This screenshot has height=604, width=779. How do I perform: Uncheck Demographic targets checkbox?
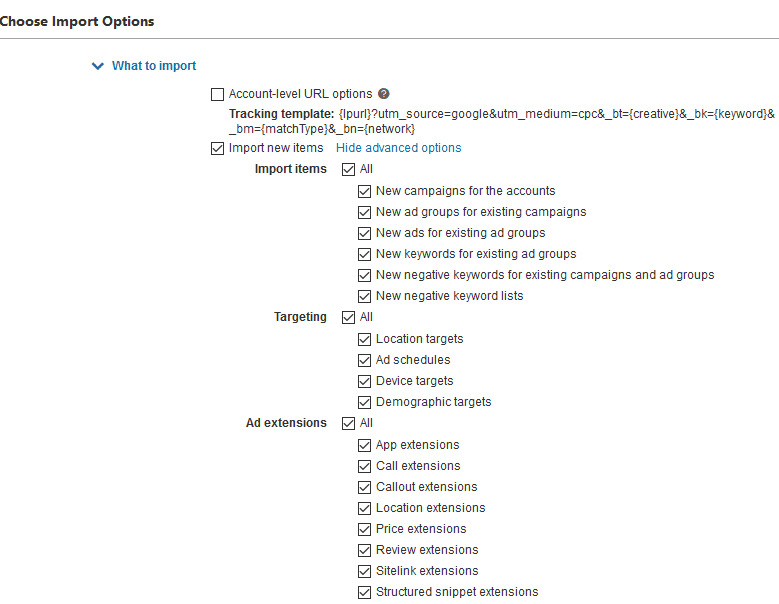364,402
